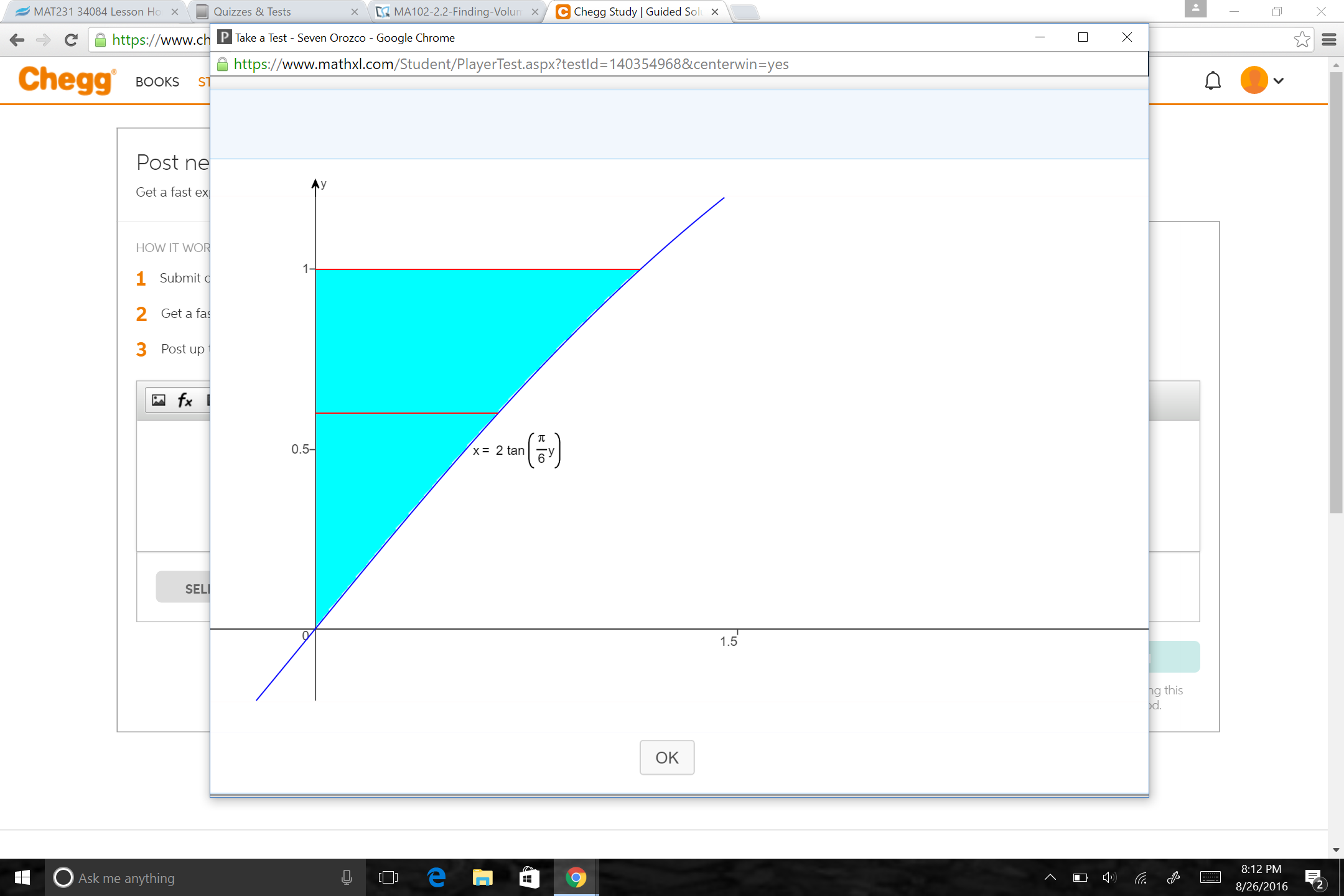Click the insert image icon in the editor toolbar
Image resolution: width=1344 pixels, height=896 pixels.
click(159, 399)
